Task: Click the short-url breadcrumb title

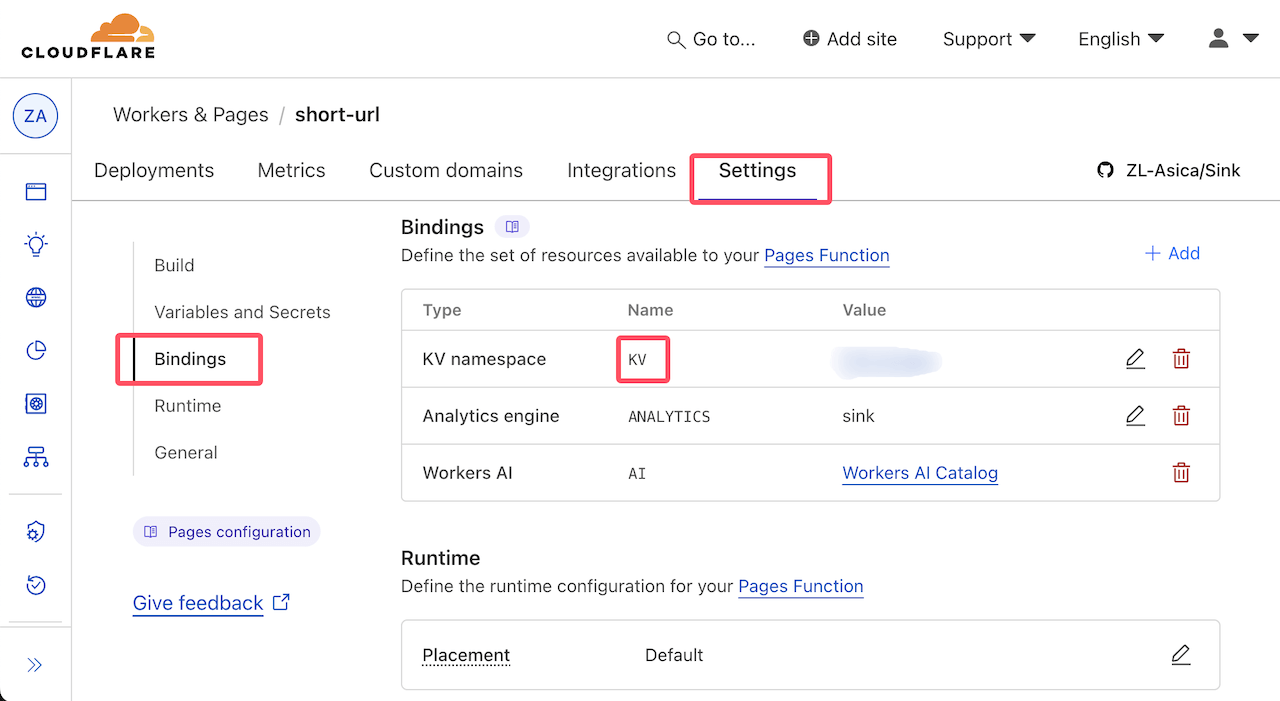Action: coord(337,115)
